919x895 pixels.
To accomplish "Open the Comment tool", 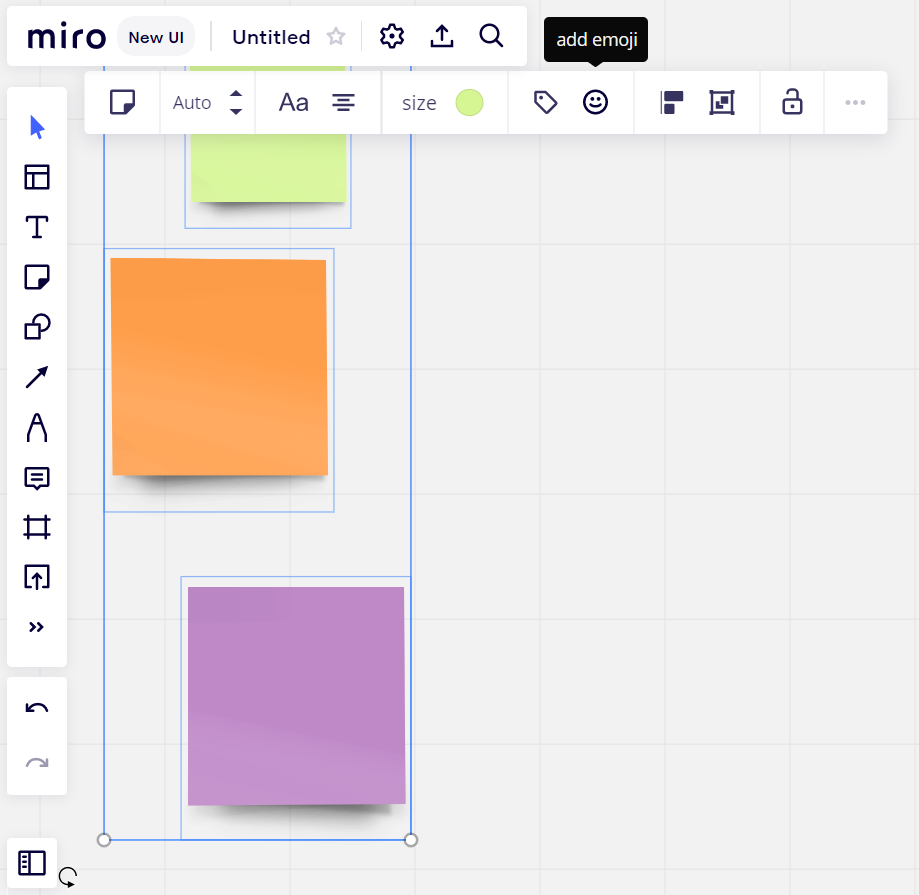I will (37, 478).
